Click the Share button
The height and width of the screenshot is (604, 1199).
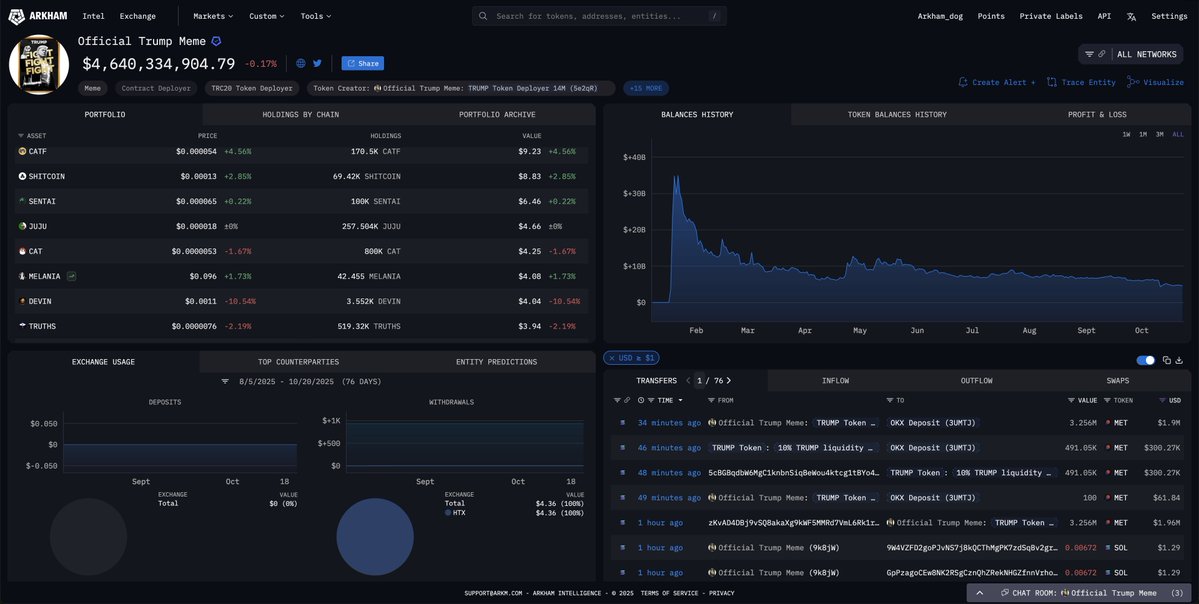tap(362, 63)
